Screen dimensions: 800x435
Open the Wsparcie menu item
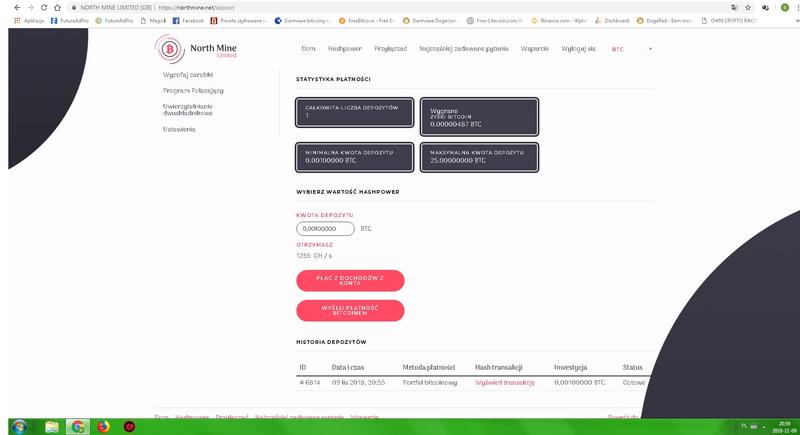click(x=535, y=49)
